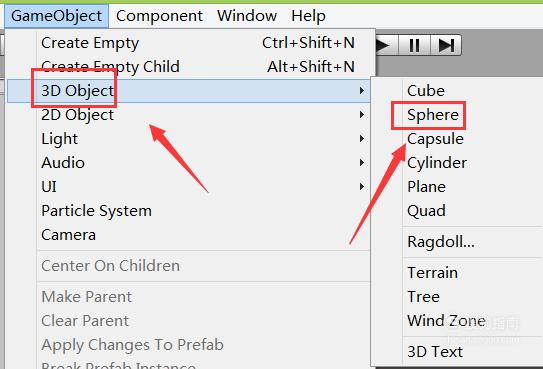The height and width of the screenshot is (369, 543).
Task: Expand the Light submenu arrow
Action: click(362, 139)
